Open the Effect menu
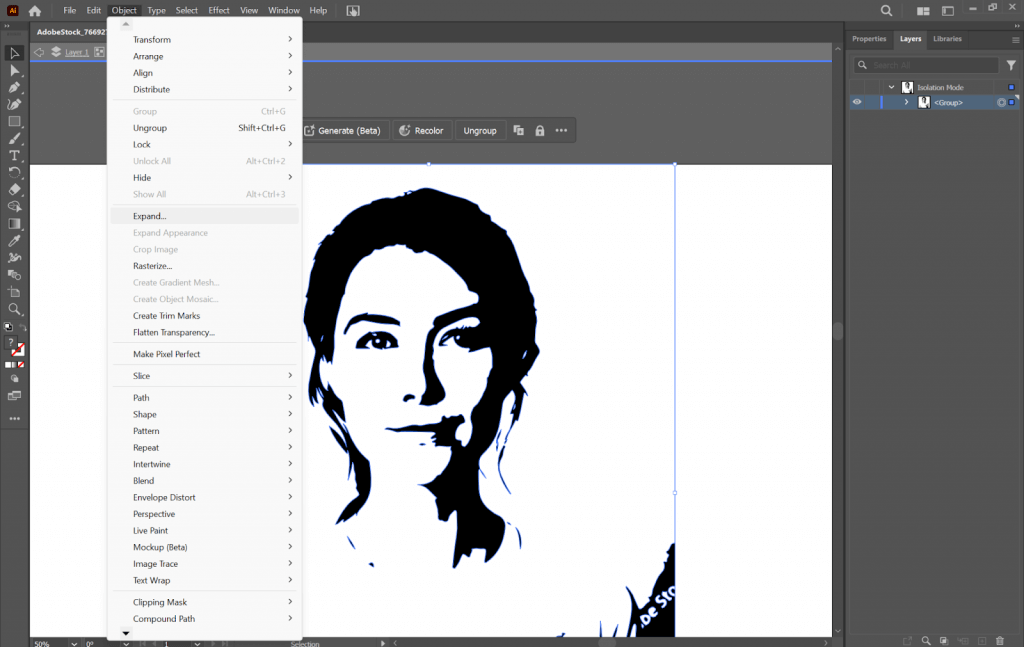 click(x=219, y=10)
